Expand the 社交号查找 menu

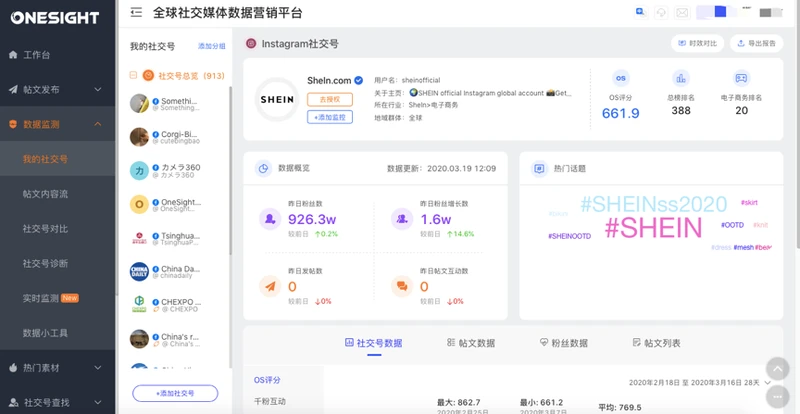[x=58, y=402]
